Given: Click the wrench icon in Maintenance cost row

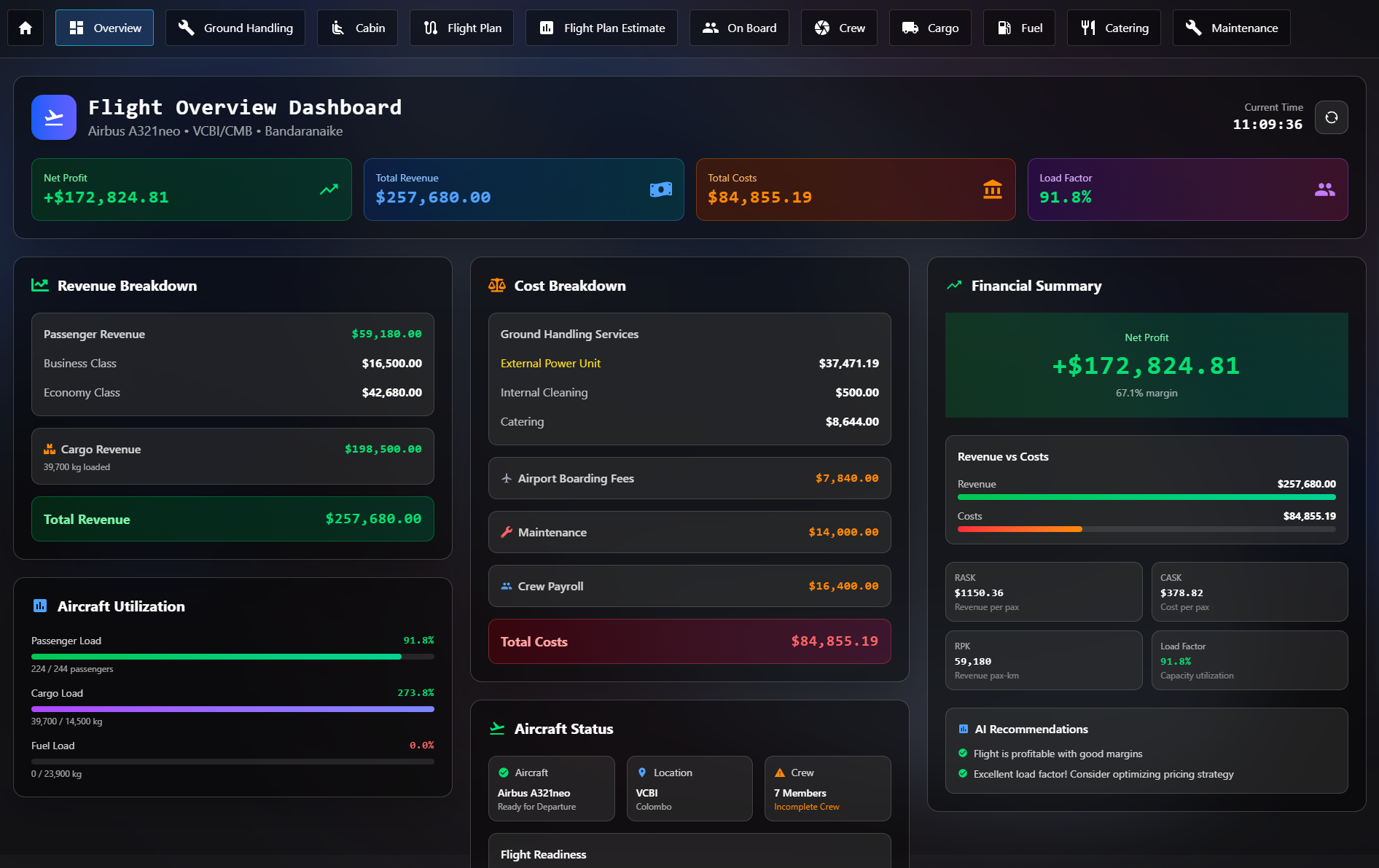Looking at the screenshot, I should (x=507, y=532).
